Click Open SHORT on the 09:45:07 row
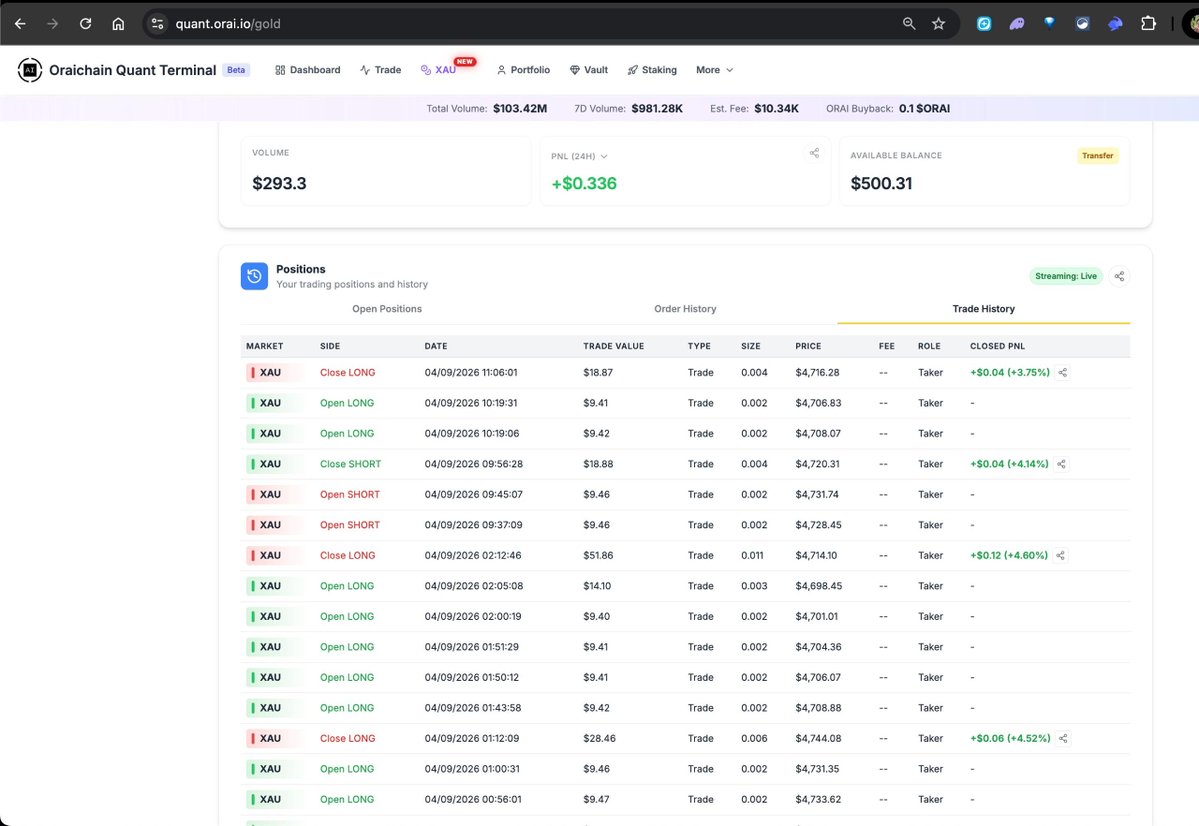 349,495
